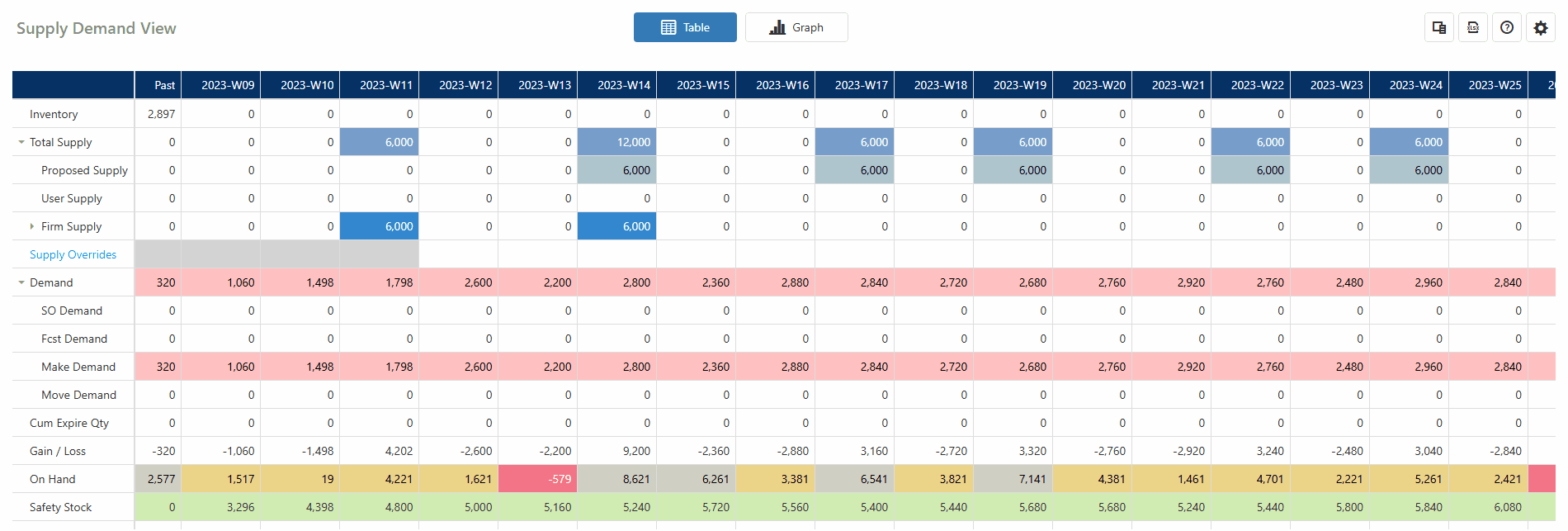Switch to the Table view tab
Viewport: 1568px width, 531px height.
point(685,27)
